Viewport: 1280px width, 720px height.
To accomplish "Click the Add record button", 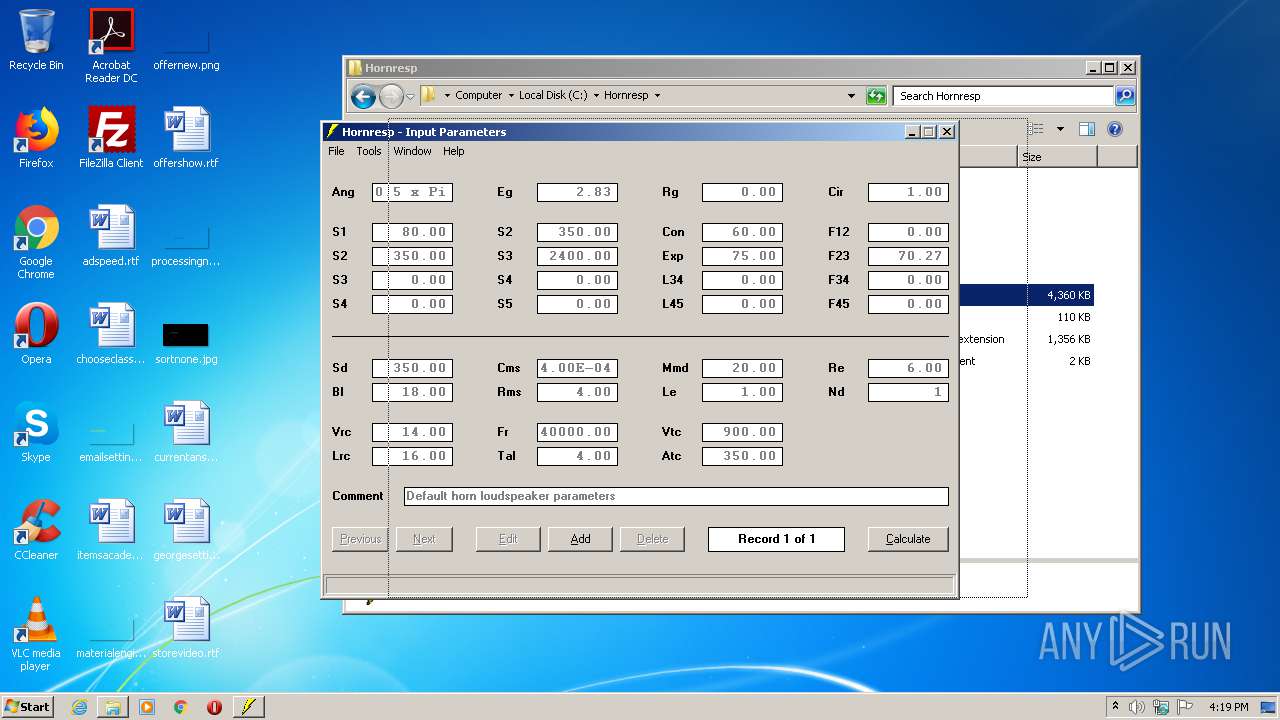I will pyautogui.click(x=580, y=539).
